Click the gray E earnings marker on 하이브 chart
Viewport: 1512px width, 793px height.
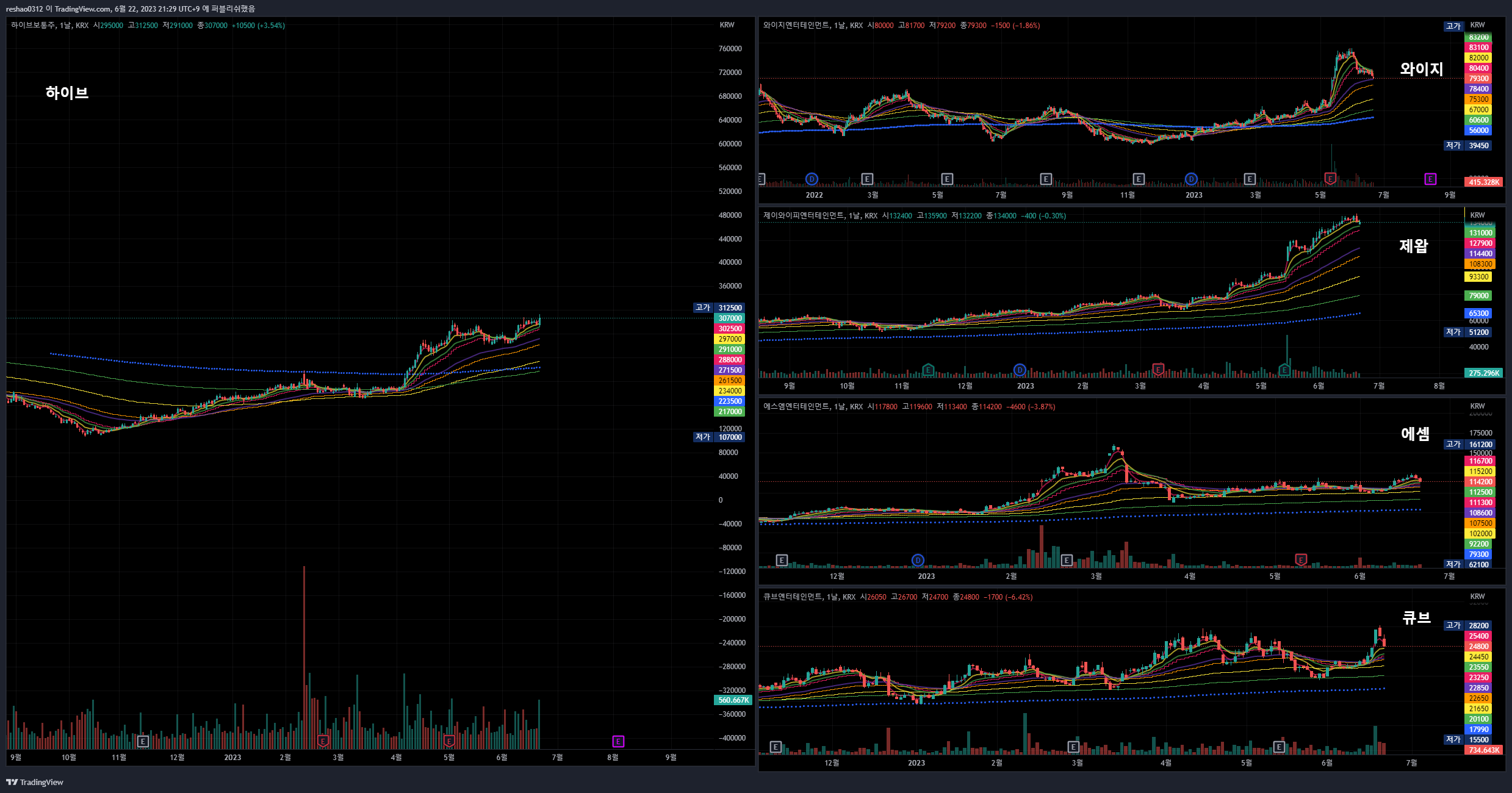[143, 741]
